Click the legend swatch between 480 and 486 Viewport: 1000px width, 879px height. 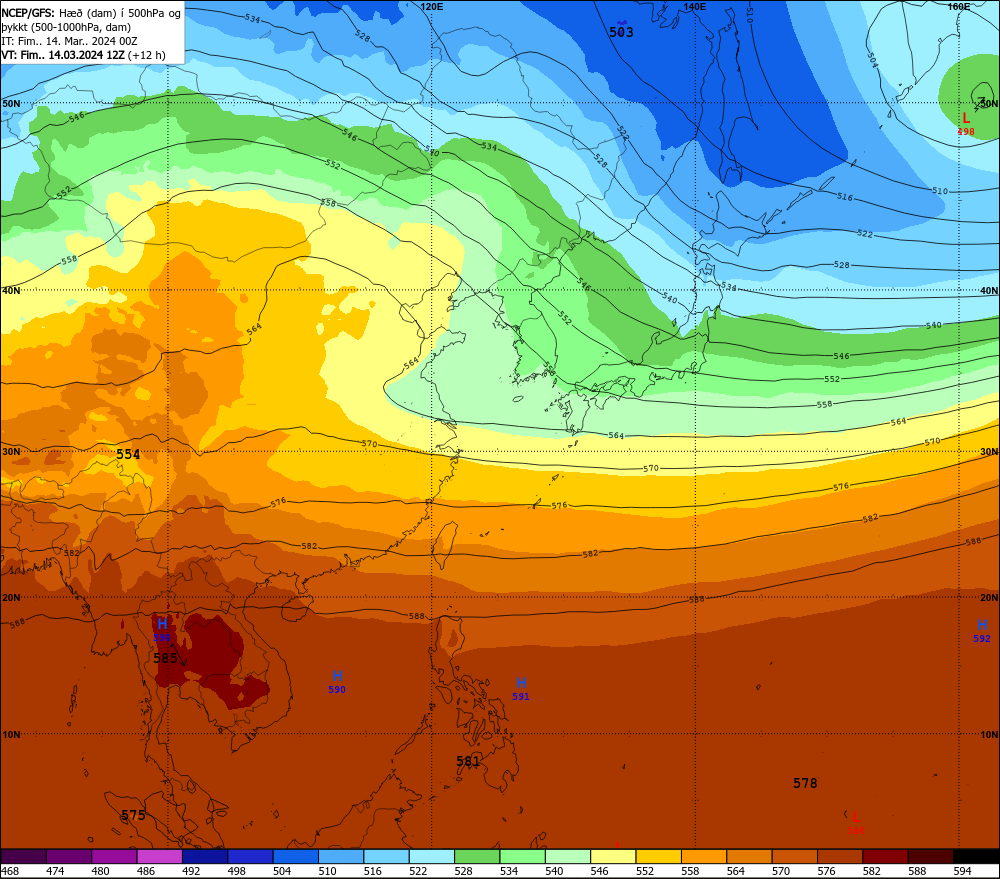114,856
